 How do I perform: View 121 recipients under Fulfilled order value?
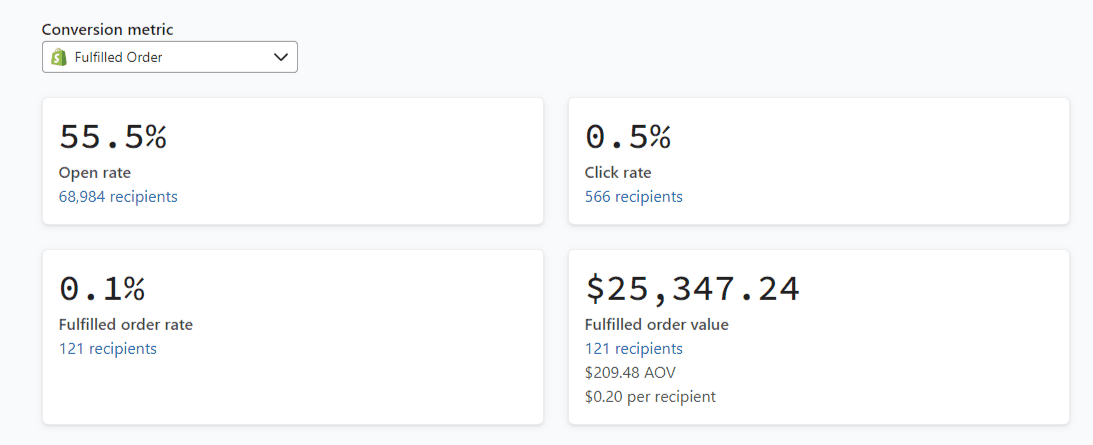pyautogui.click(x=633, y=349)
